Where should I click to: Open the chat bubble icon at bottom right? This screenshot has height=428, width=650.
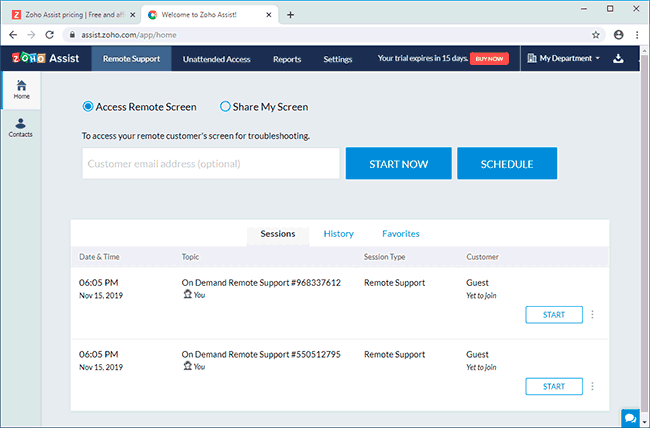coord(630,417)
